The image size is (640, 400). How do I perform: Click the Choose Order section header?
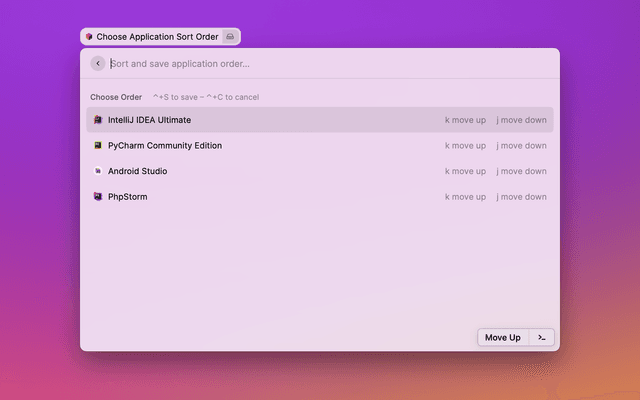[x=116, y=97]
